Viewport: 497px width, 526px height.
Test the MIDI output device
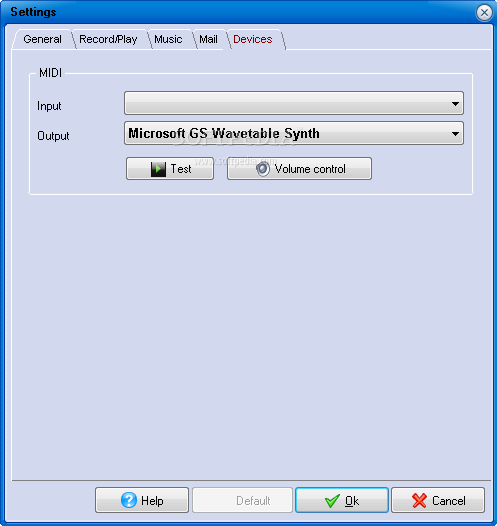pos(170,168)
